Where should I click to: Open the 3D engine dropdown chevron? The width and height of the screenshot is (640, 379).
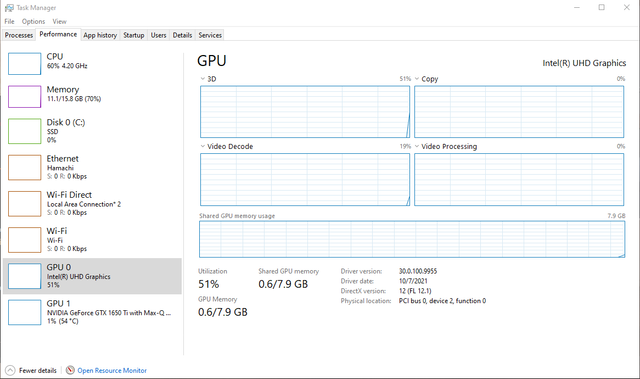point(202,79)
